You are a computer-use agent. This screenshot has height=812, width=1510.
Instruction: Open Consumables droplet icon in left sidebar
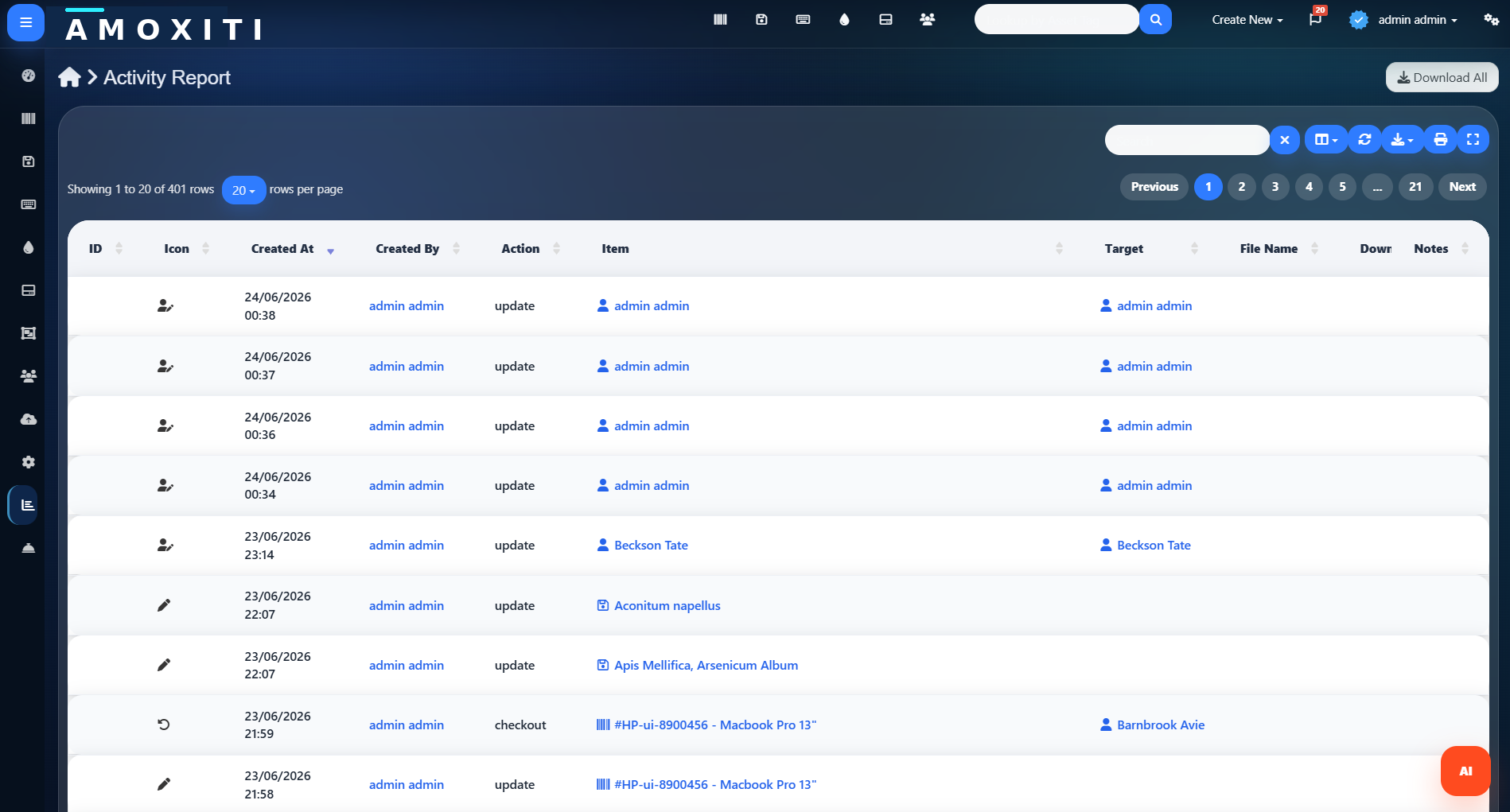click(29, 247)
